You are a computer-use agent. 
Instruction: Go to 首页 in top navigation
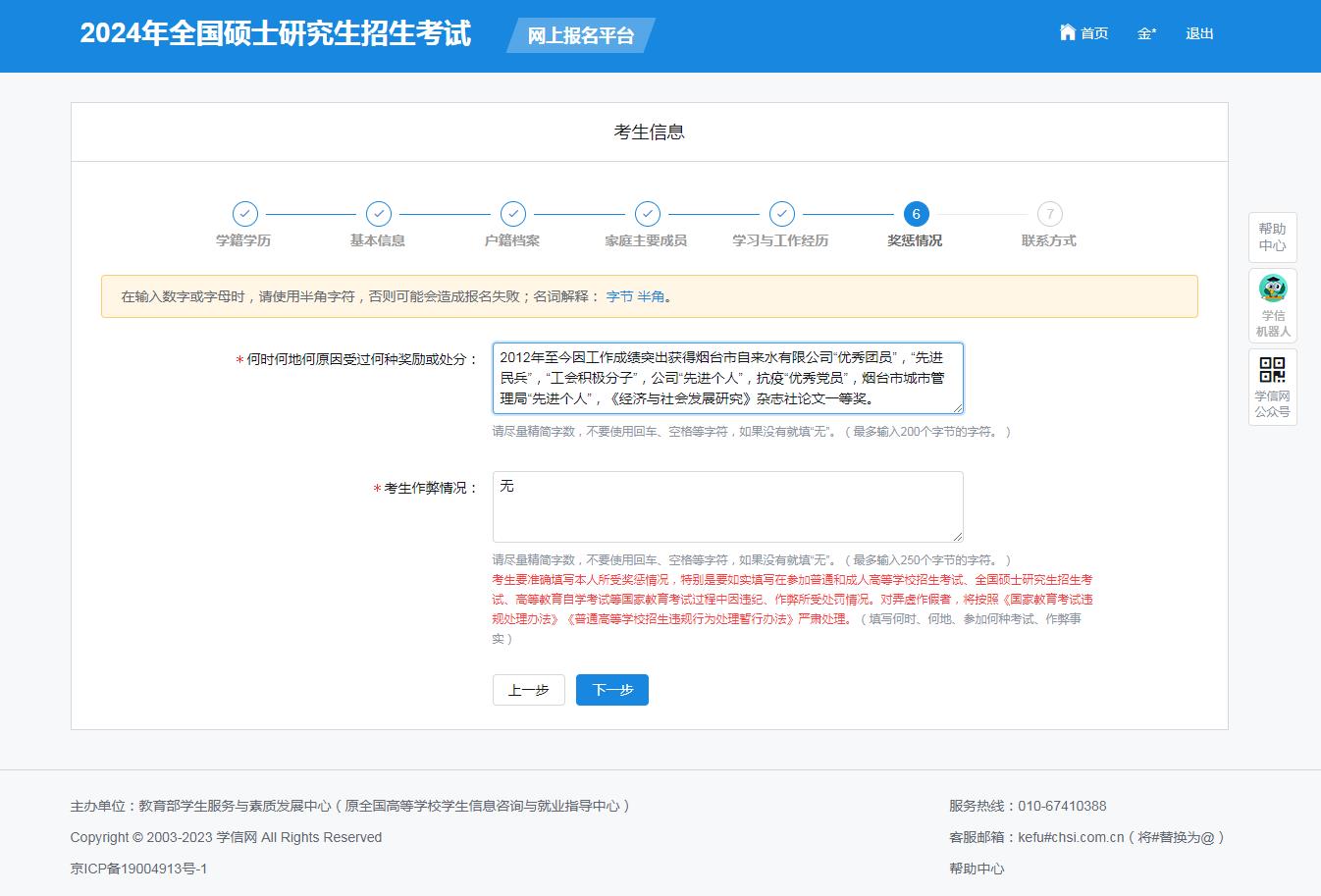tap(1094, 33)
